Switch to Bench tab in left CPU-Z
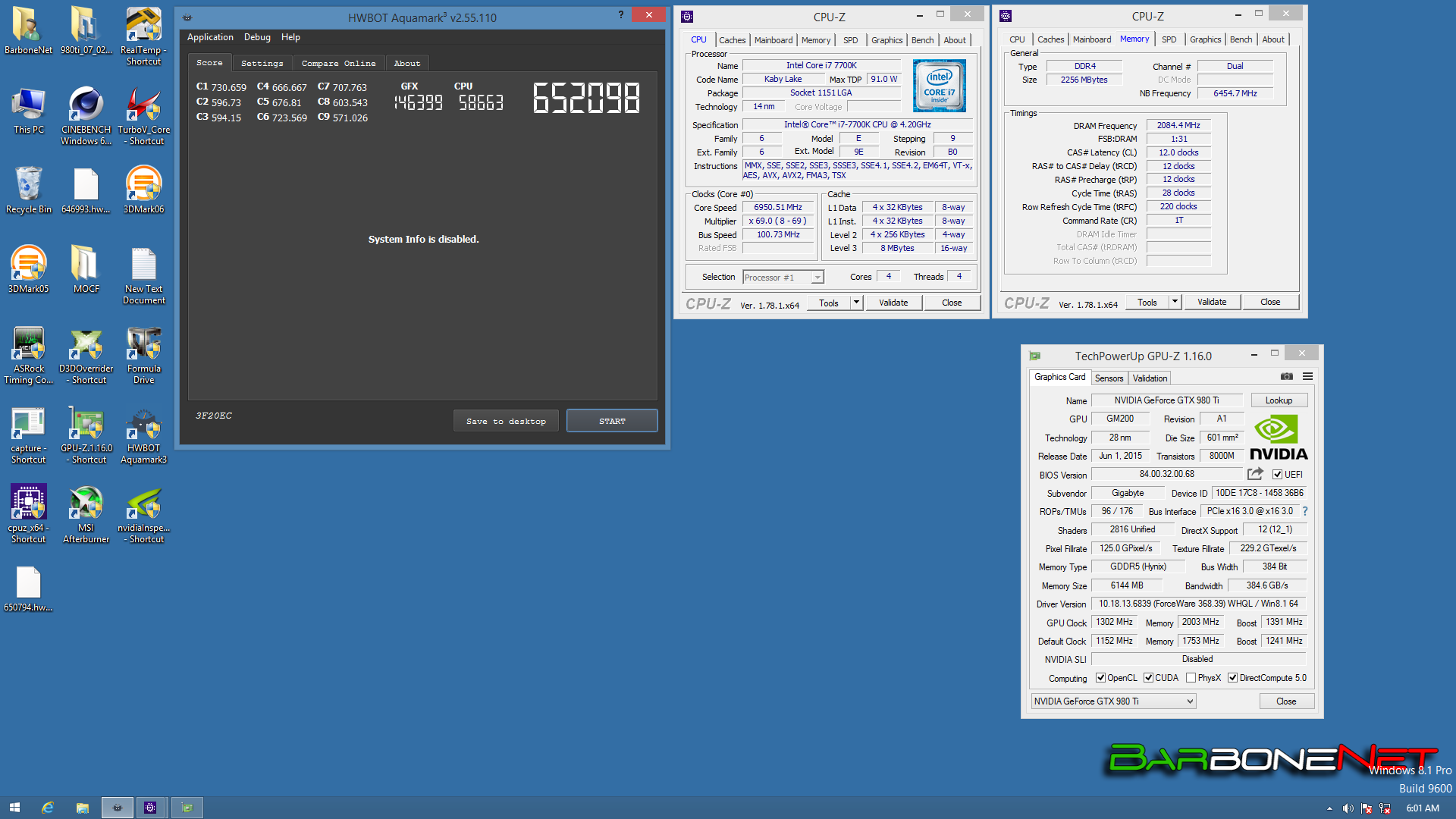 922,40
